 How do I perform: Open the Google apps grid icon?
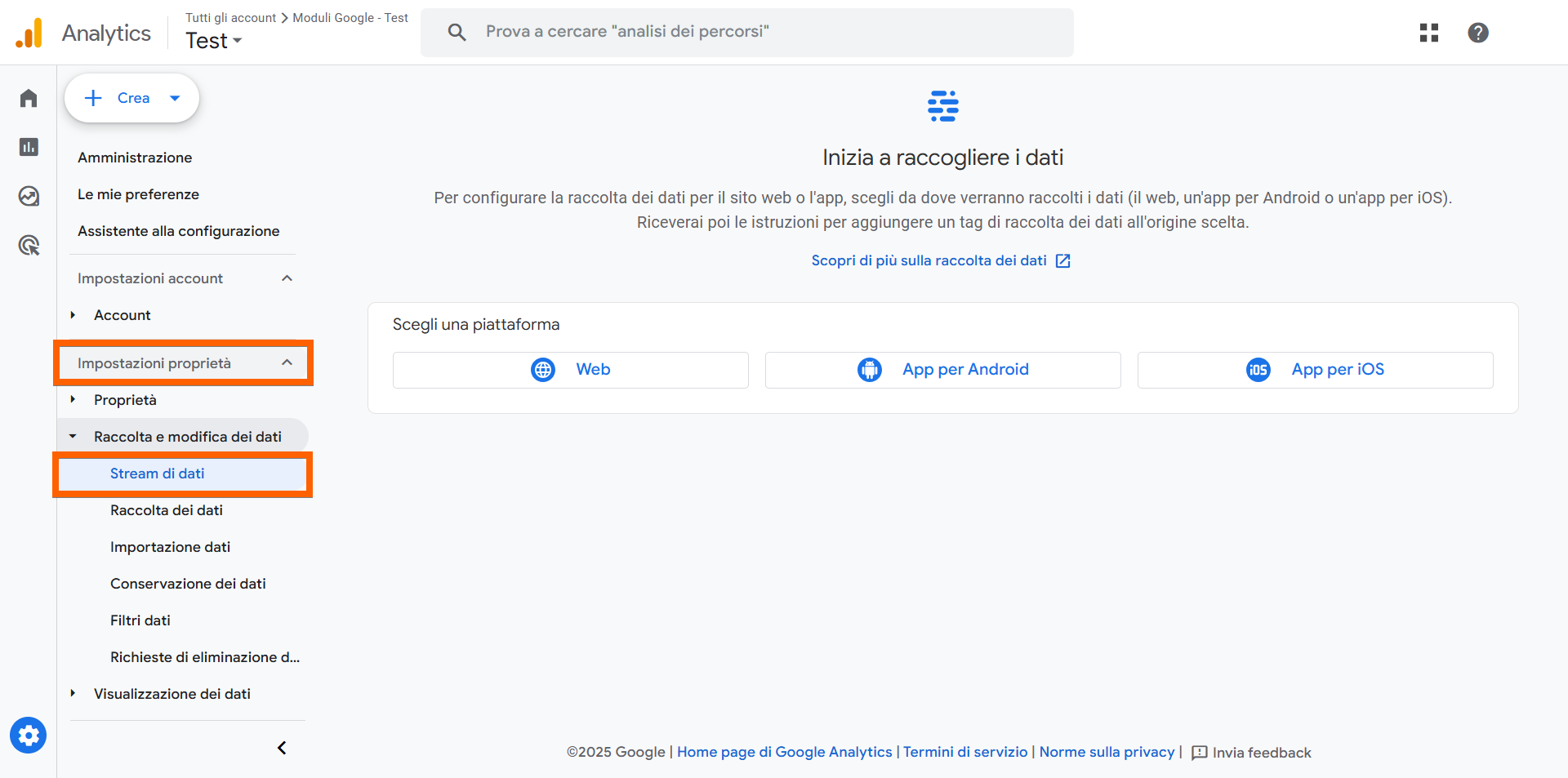coord(1428,33)
